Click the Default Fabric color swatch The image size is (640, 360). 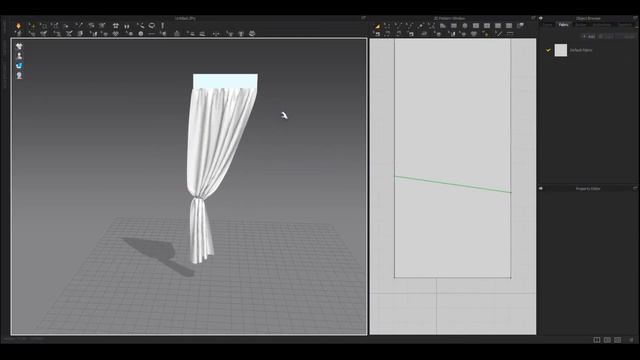click(x=561, y=50)
